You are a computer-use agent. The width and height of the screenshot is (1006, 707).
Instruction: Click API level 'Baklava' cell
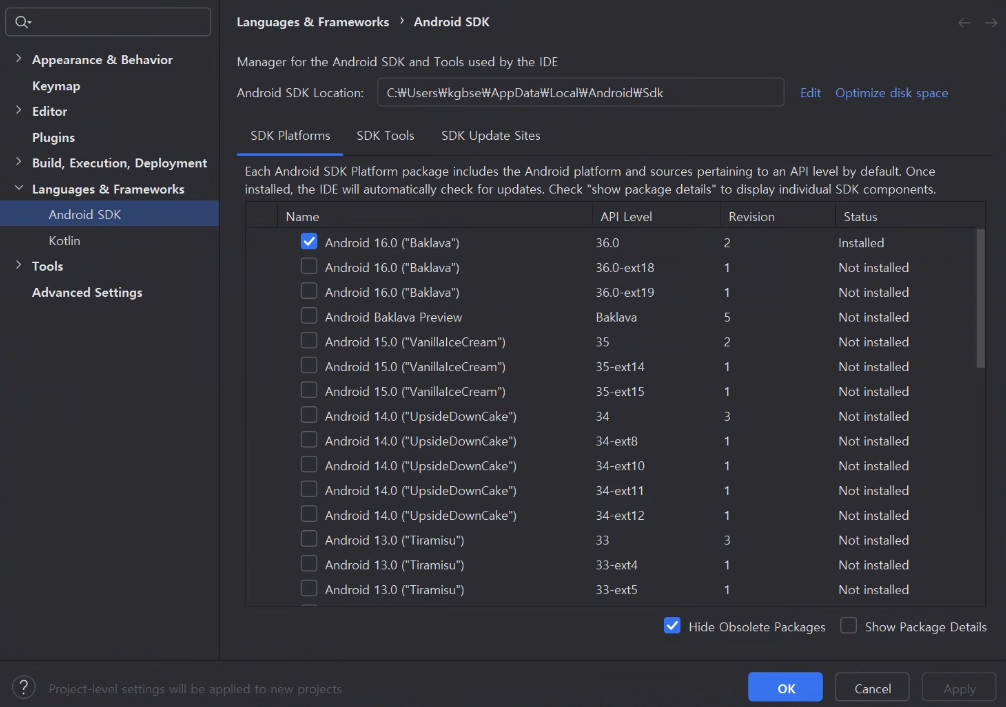(x=616, y=317)
